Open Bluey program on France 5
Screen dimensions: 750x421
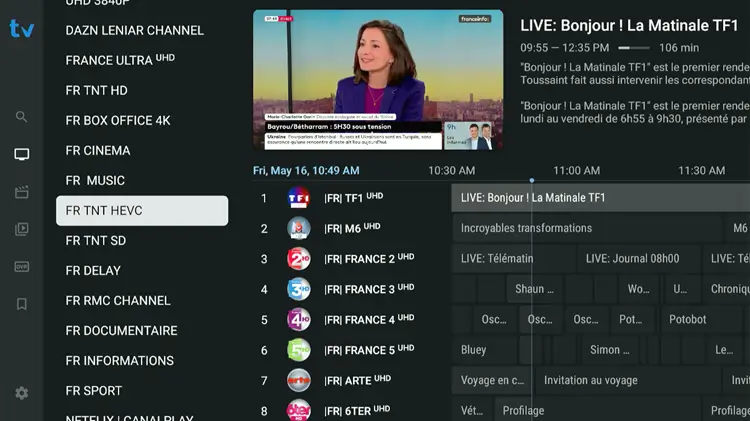click(485, 350)
